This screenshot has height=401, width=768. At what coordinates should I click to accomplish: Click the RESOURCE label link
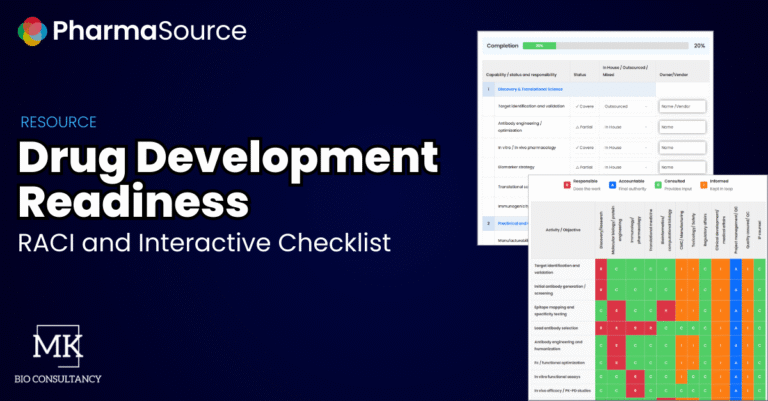click(58, 122)
